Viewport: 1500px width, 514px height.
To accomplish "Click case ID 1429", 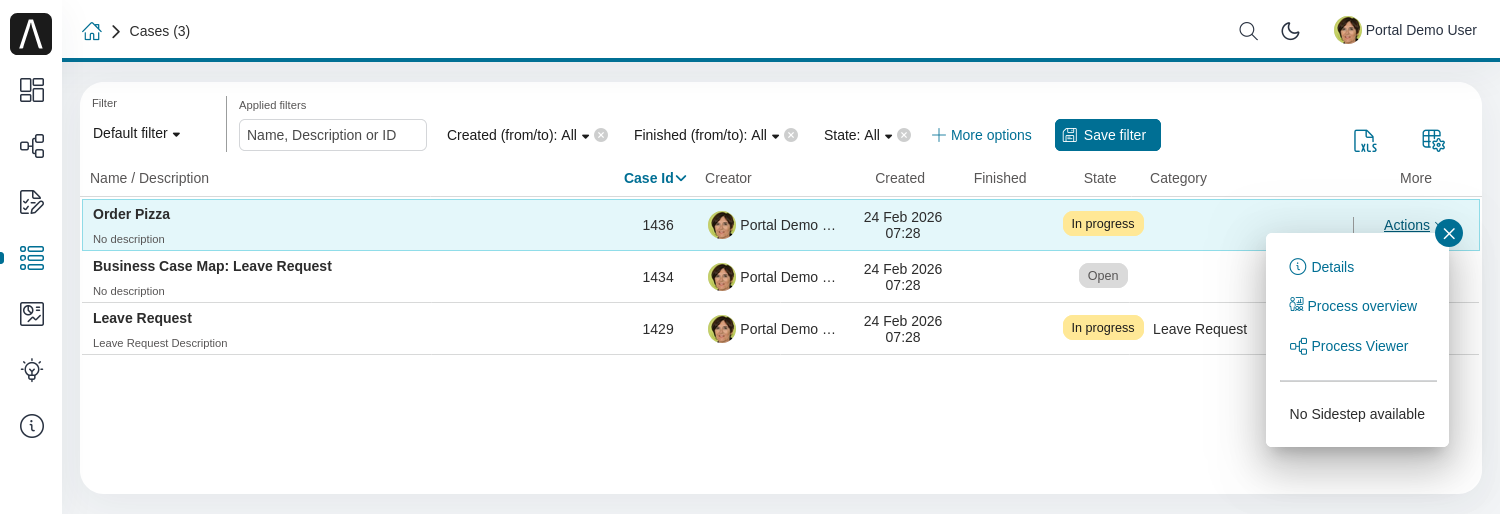I will click(x=658, y=329).
